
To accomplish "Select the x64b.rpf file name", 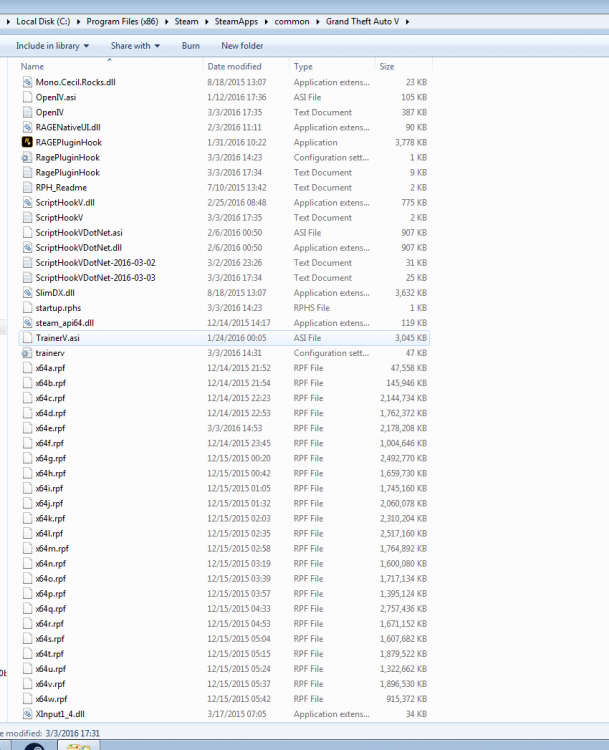I will click(51, 383).
